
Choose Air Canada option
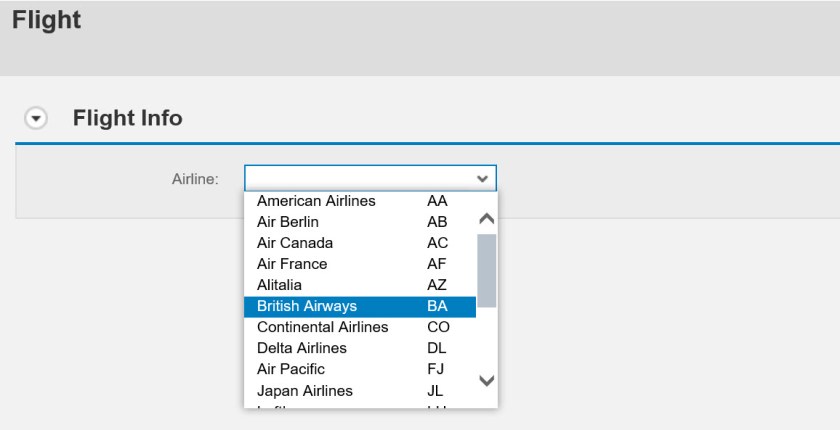(x=295, y=243)
